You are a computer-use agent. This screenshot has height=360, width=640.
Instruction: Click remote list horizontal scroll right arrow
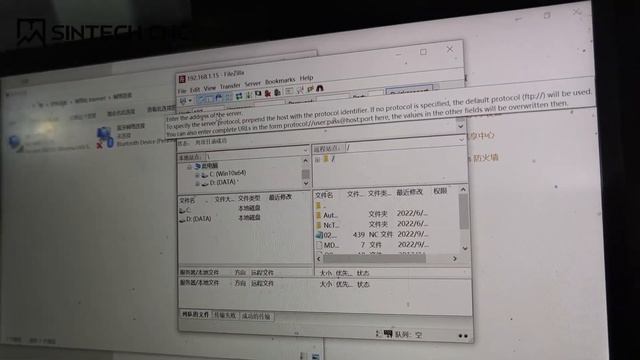[454, 259]
